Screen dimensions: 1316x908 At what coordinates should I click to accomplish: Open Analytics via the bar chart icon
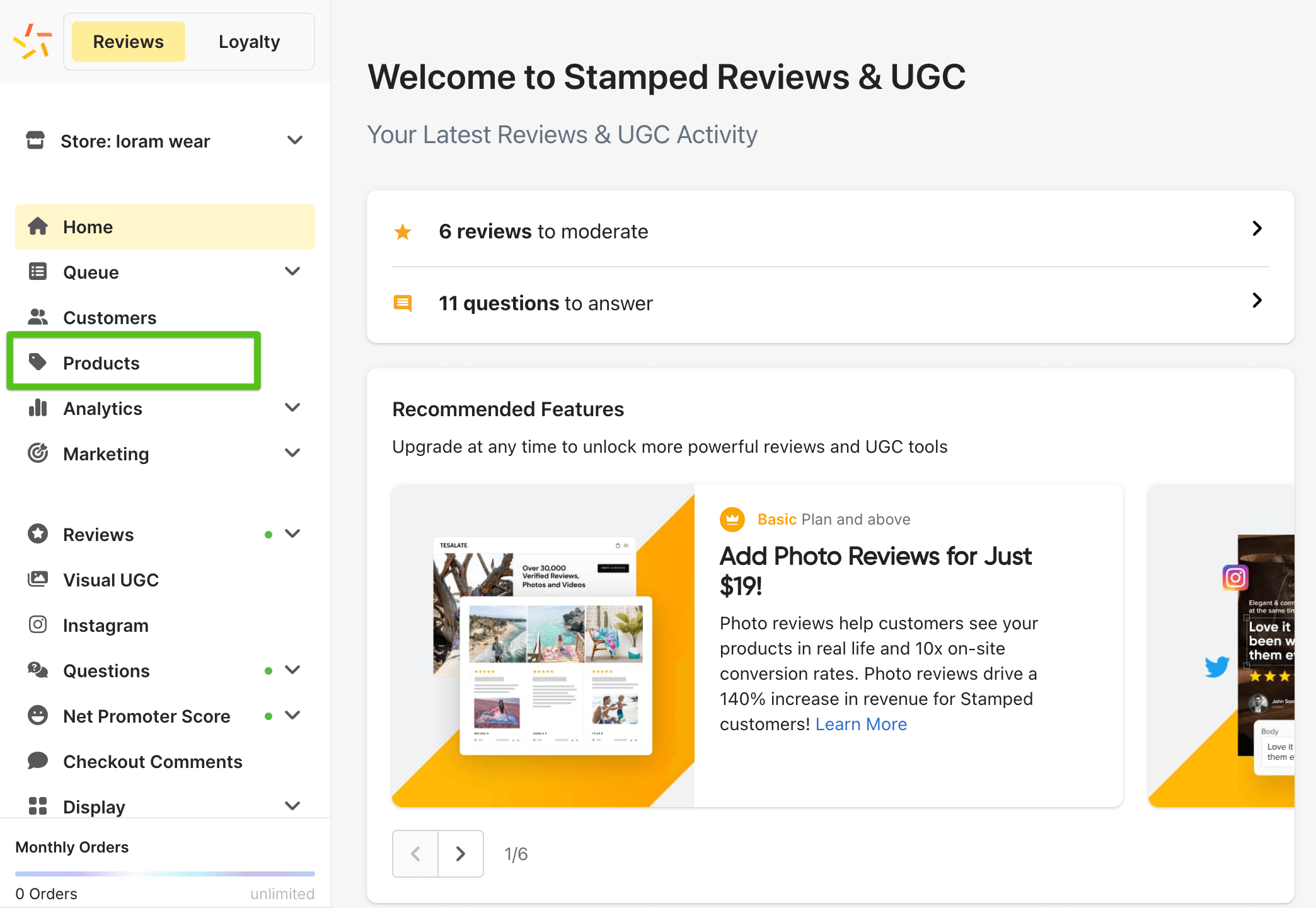38,408
